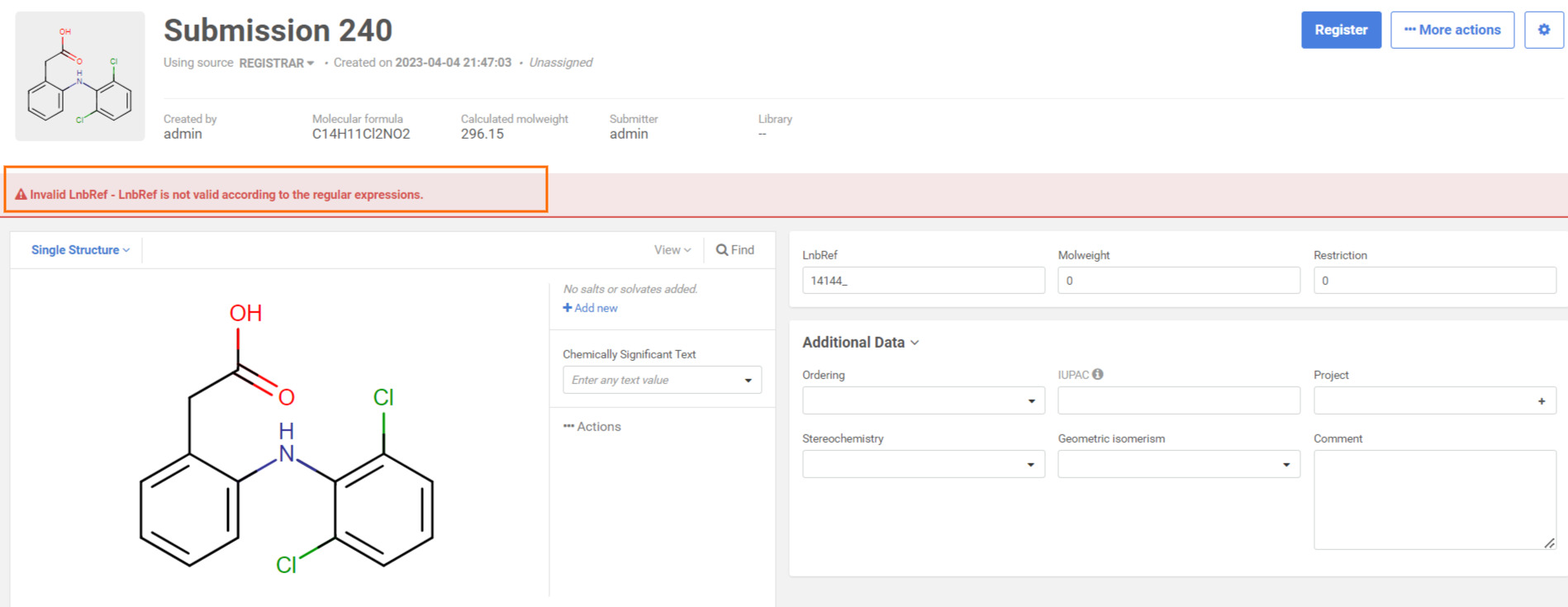Click the settings gear icon

pyautogui.click(x=1543, y=30)
